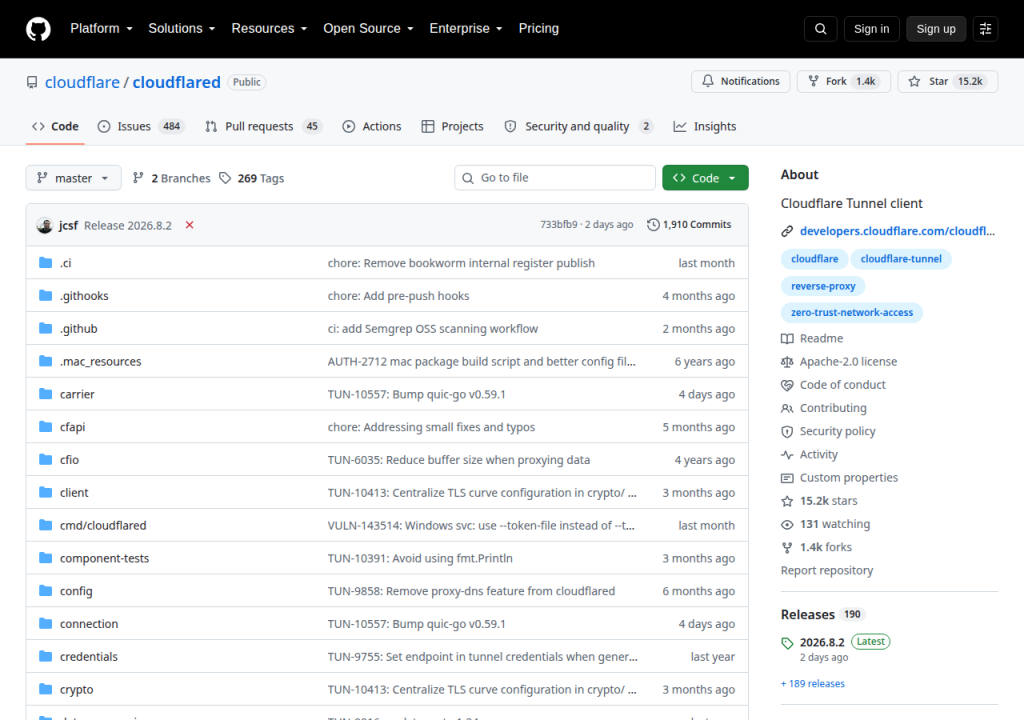Switch to the Security and quality tab

click(579, 126)
